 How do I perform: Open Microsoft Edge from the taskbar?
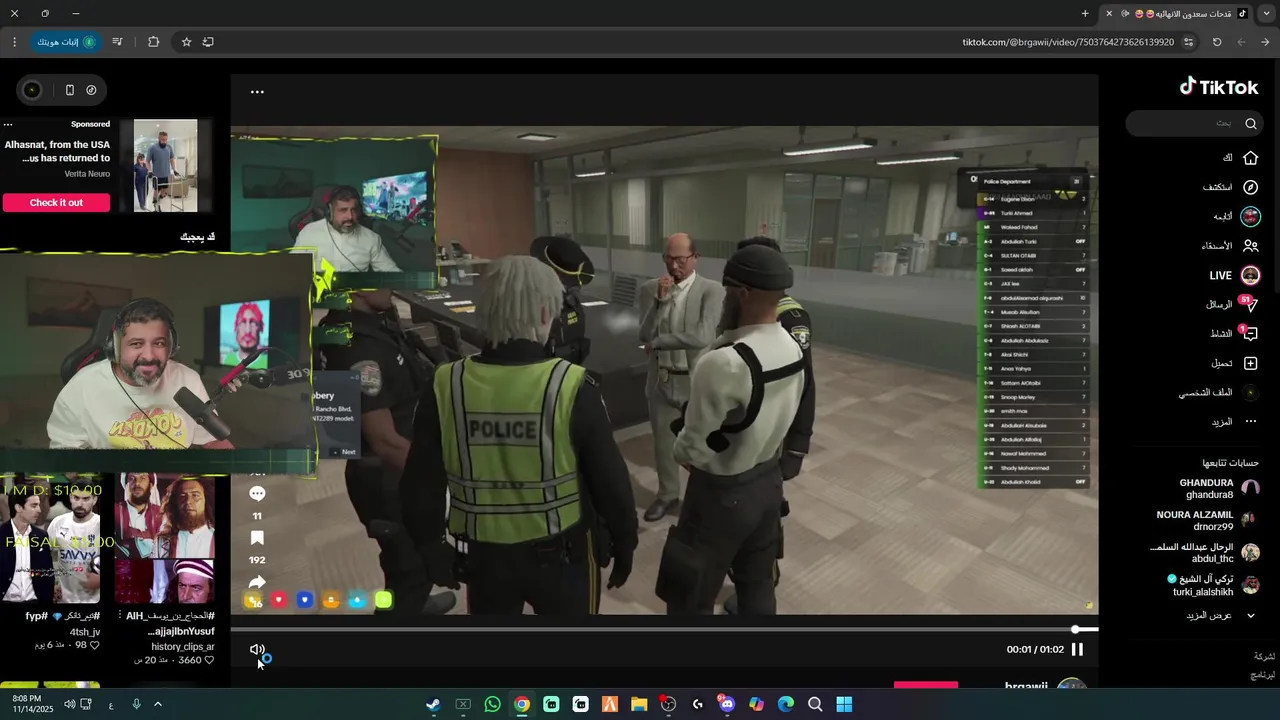point(786,704)
